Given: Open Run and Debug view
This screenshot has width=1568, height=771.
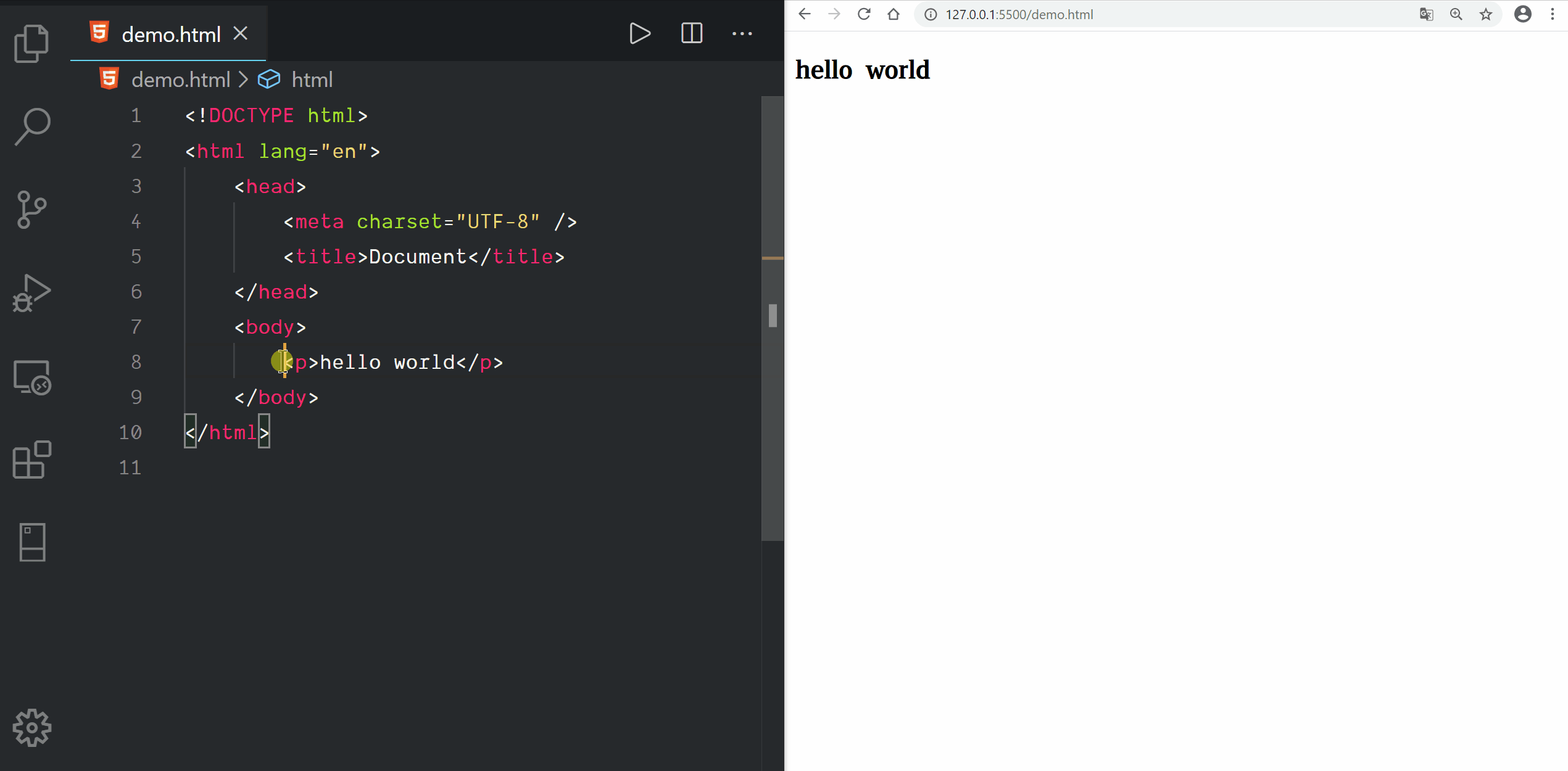Looking at the screenshot, I should 31,293.
